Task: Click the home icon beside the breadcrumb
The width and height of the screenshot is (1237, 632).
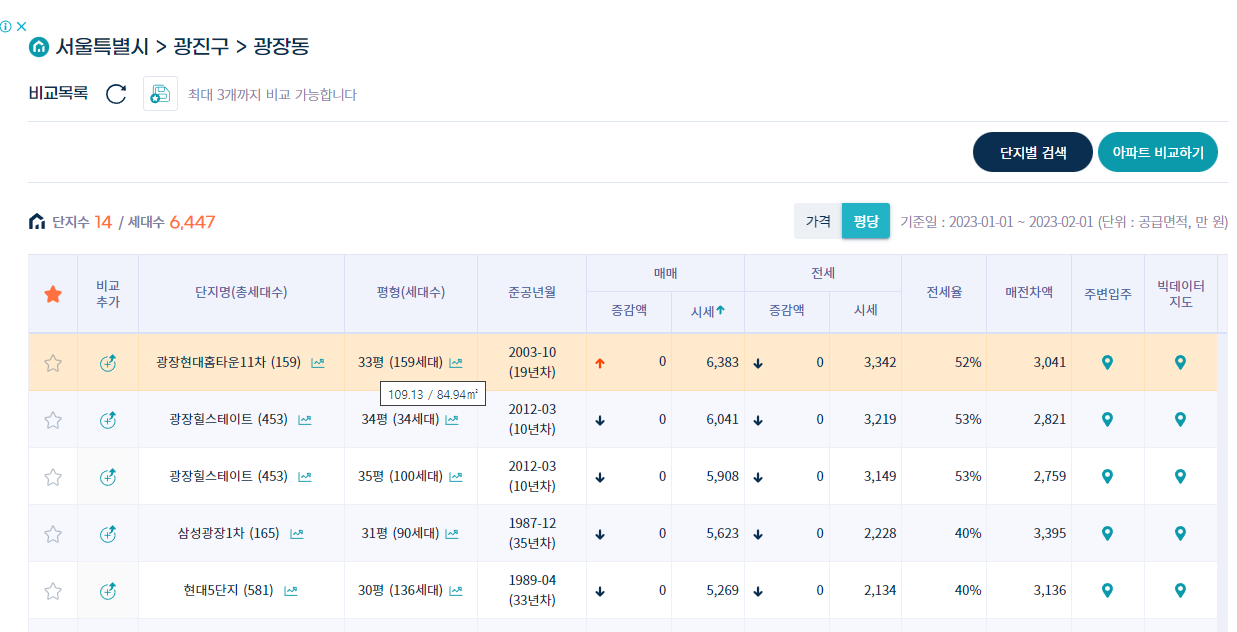Action: coord(38,46)
